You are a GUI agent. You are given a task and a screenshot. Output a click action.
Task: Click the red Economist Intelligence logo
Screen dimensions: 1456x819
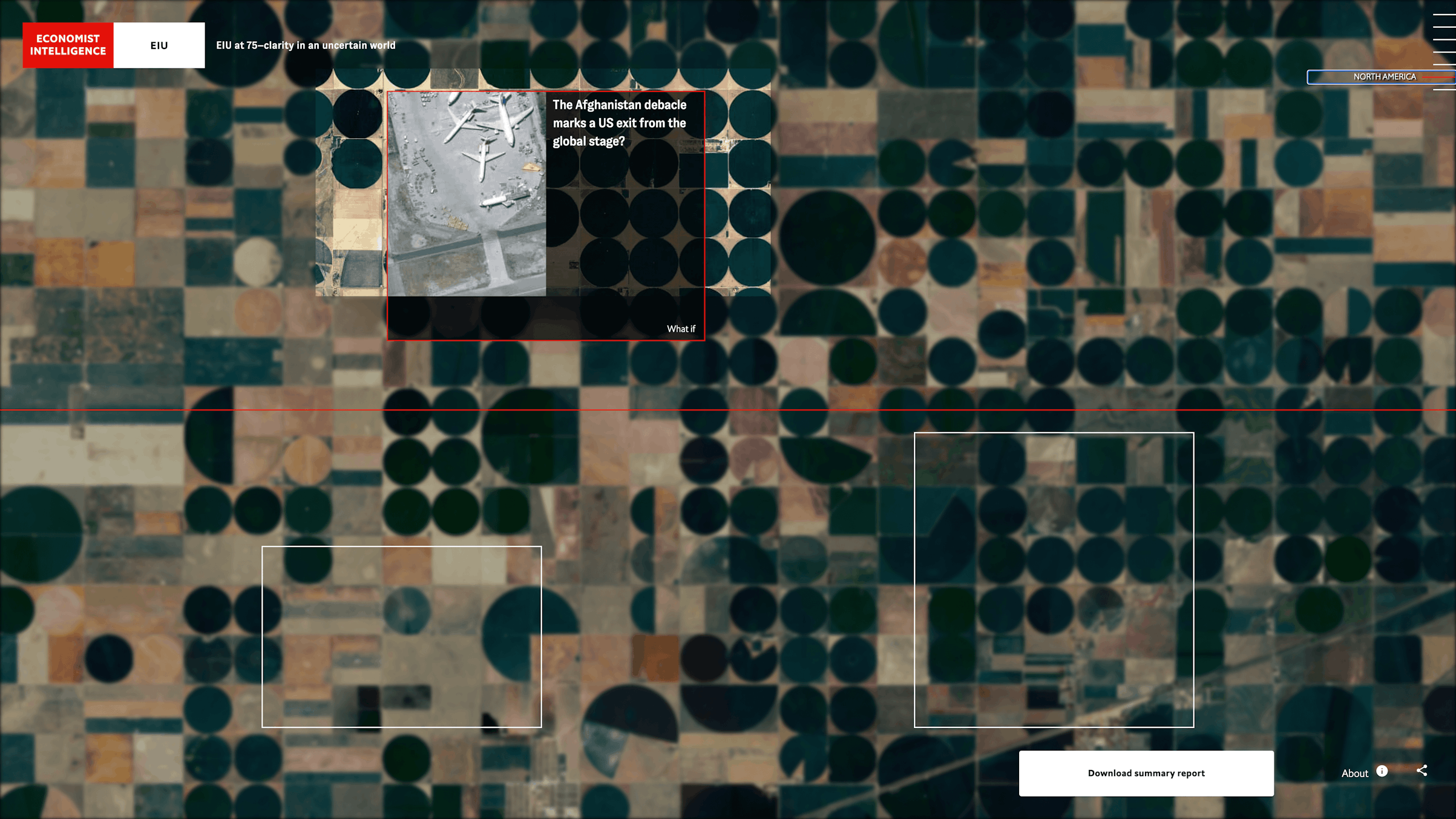pos(68,45)
